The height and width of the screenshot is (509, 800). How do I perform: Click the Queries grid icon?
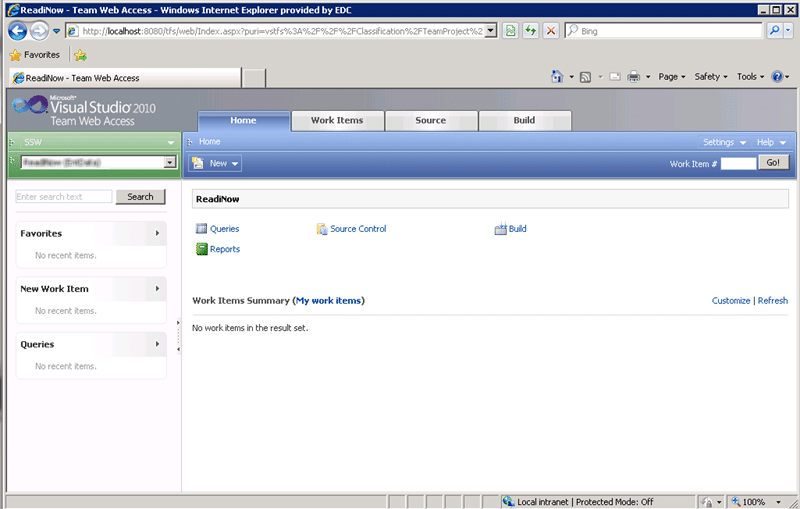pyautogui.click(x=202, y=228)
